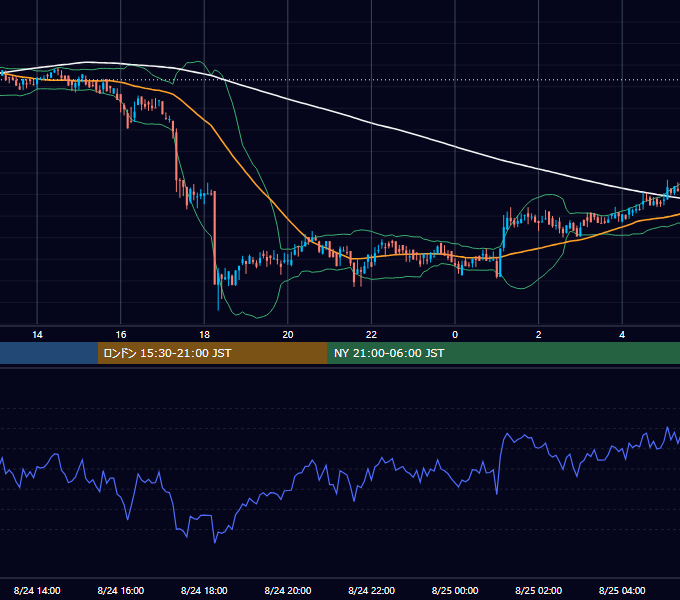
Task: Click the London session bar 15:30-21:00 JST
Action: coord(212,353)
